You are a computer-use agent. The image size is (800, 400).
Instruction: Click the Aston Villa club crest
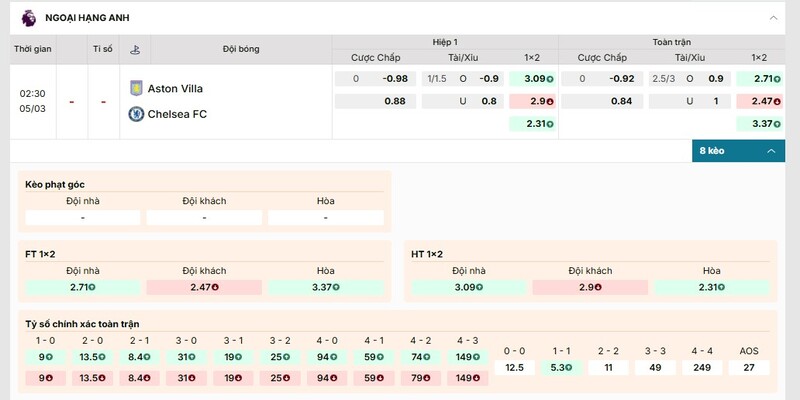pos(136,88)
